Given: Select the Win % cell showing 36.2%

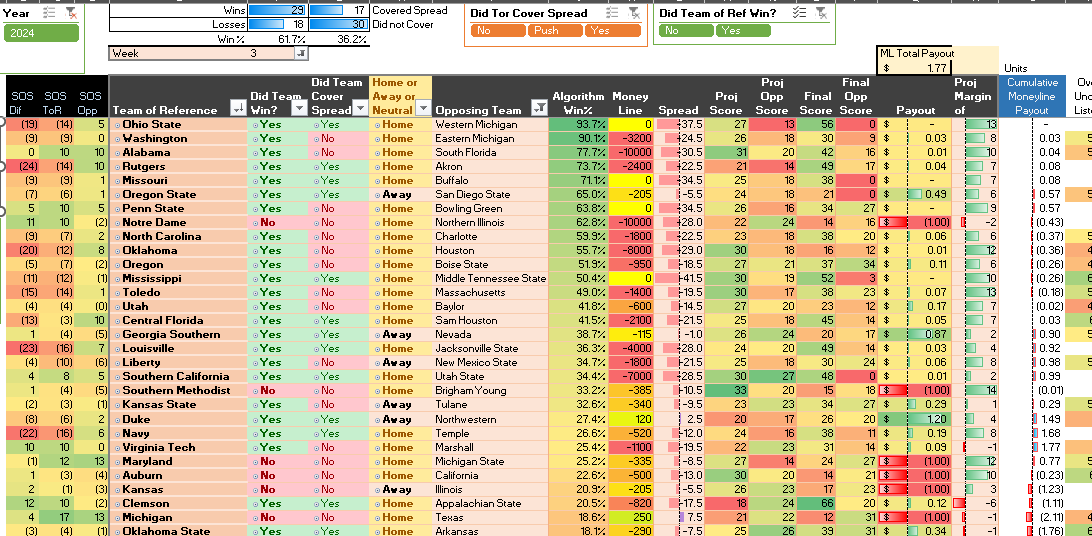Looking at the screenshot, I should (x=340, y=38).
